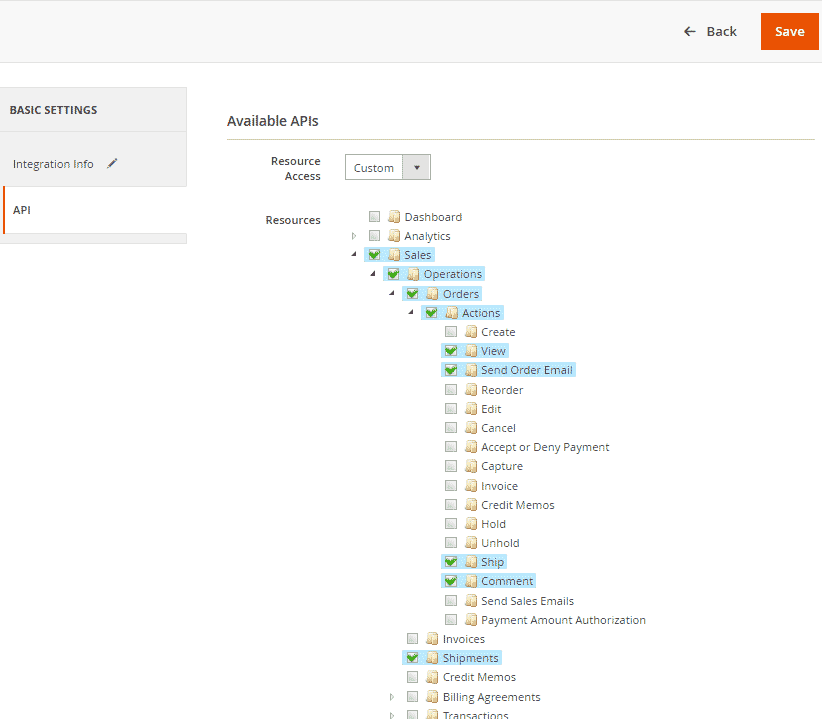This screenshot has width=822, height=719.
Task: Click the Send Sales Emails folder icon
Action: 471,601
